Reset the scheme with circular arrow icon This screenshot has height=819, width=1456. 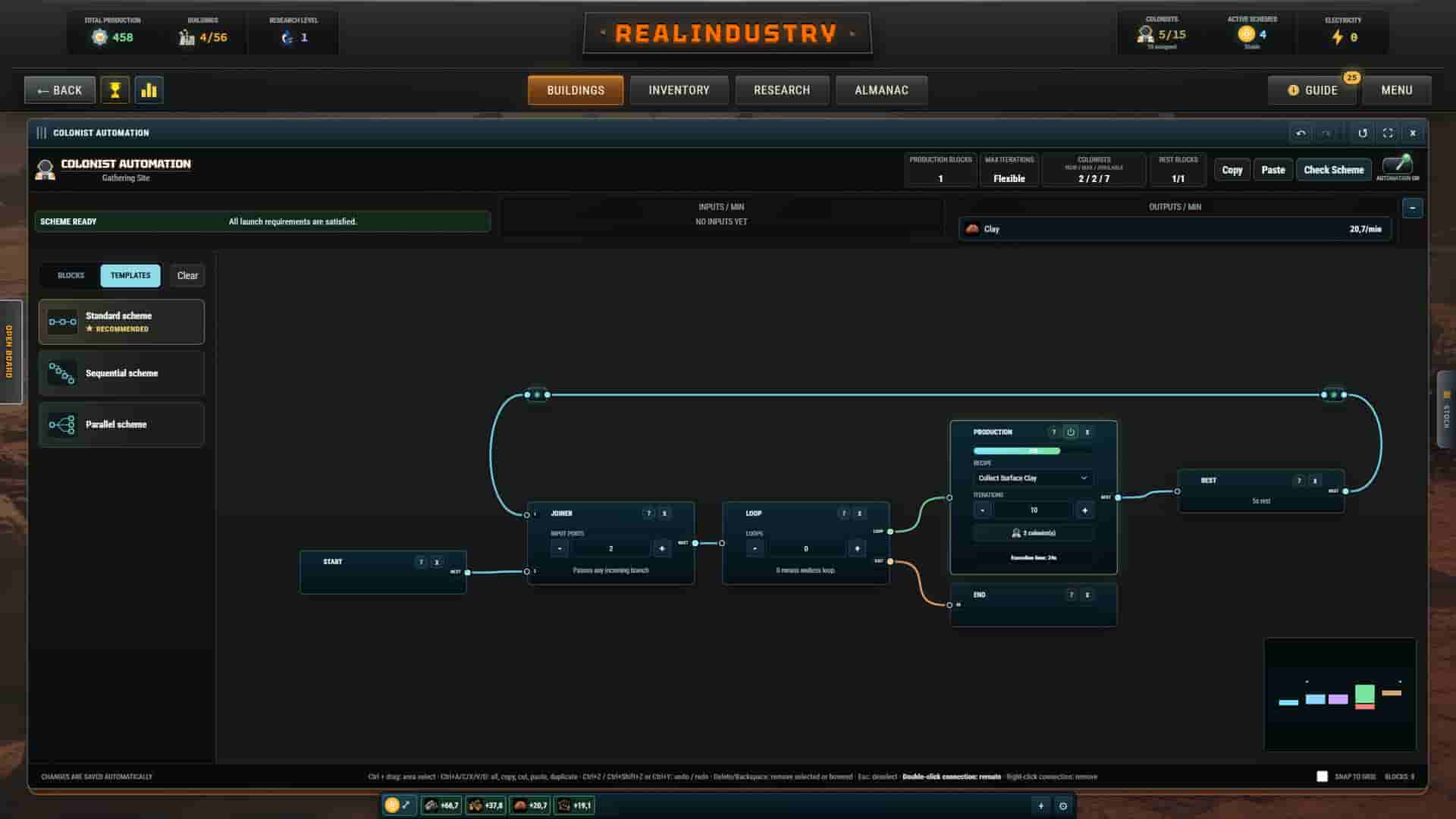[1363, 133]
